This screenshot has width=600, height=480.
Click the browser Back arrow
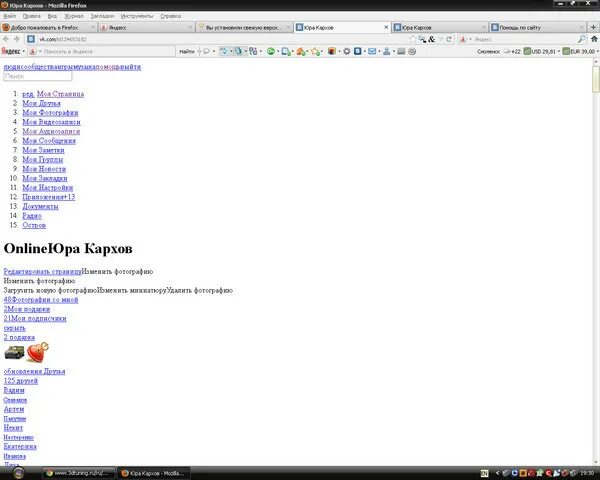pos(6,39)
